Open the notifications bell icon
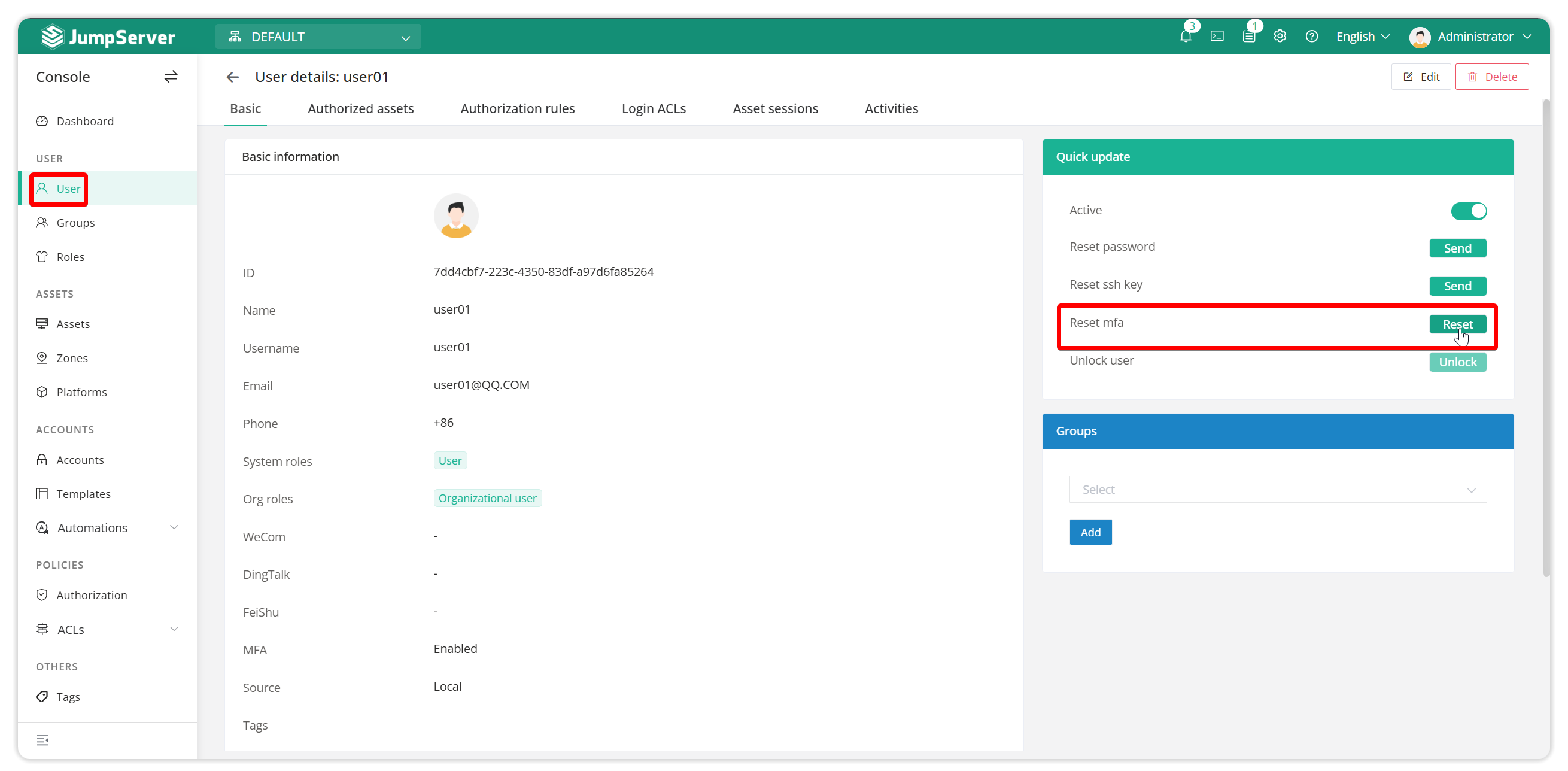Image resolution: width=1568 pixels, height=771 pixels. (1185, 37)
